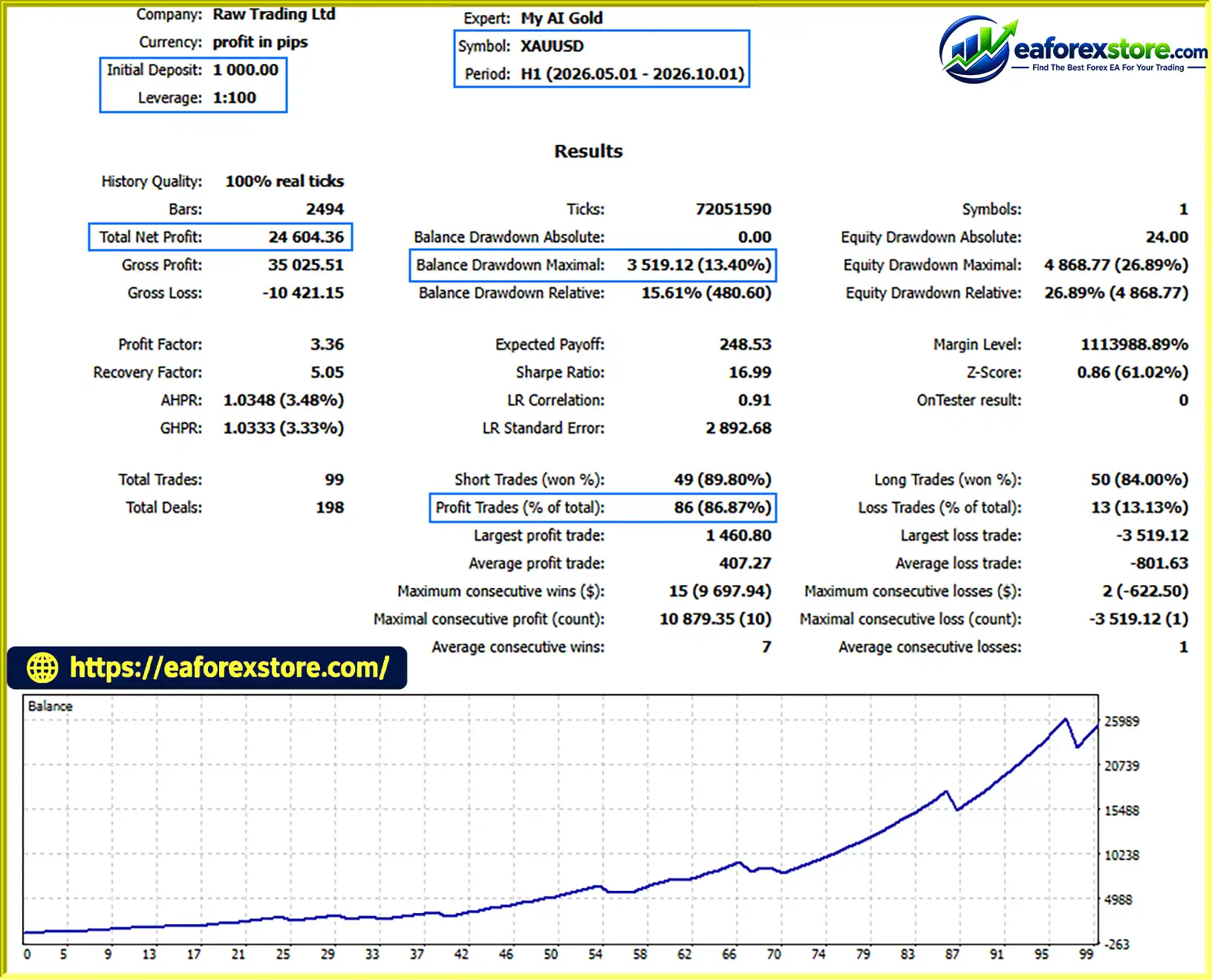Click Loss Trades value 13 (13.13%)
Screen dimensions: 1212x980
pyautogui.click(x=1139, y=508)
